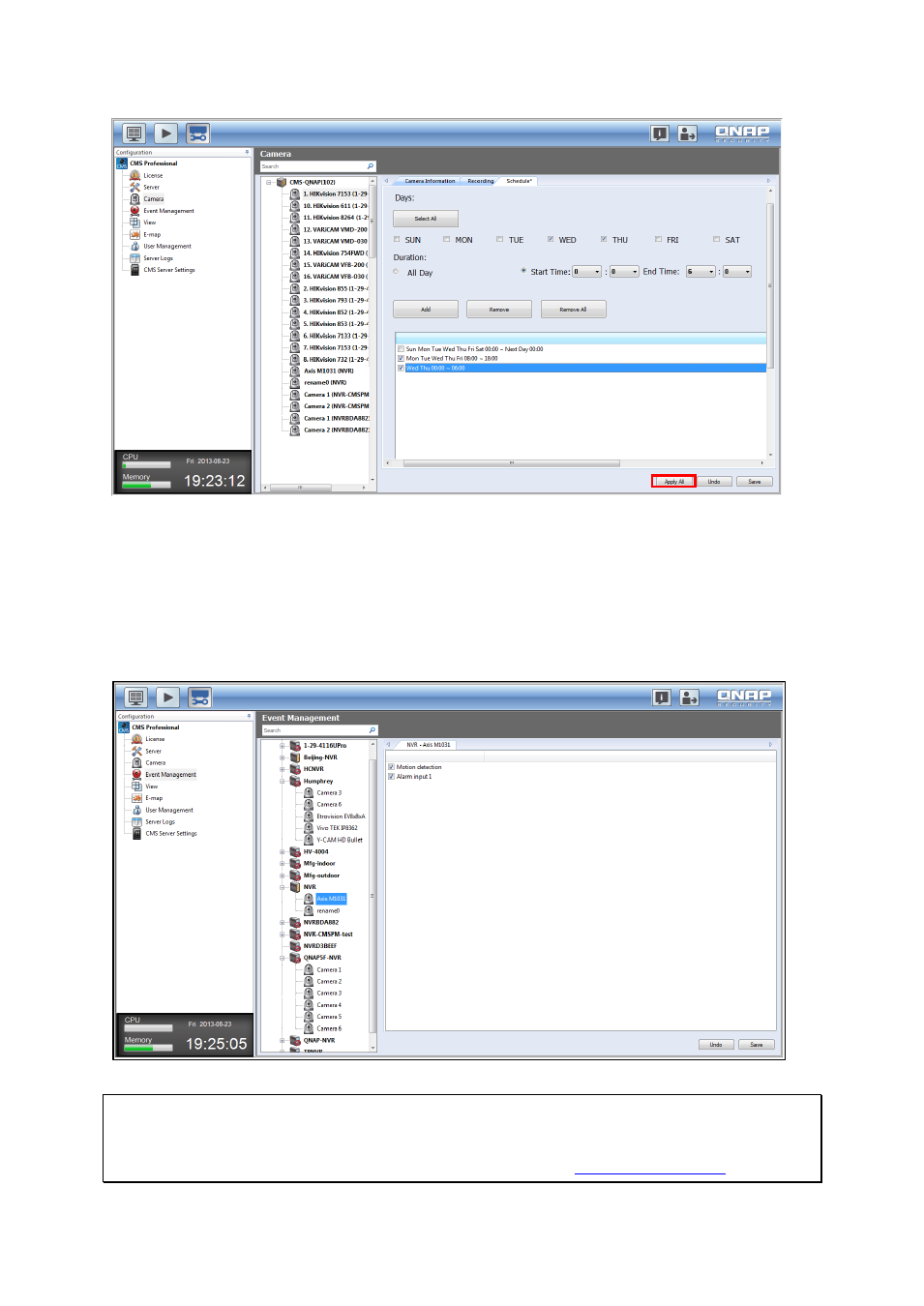This screenshot has height=1306, width=924.
Task: Select camera 1. HIKvision 7153 in tree
Action: coord(335,193)
